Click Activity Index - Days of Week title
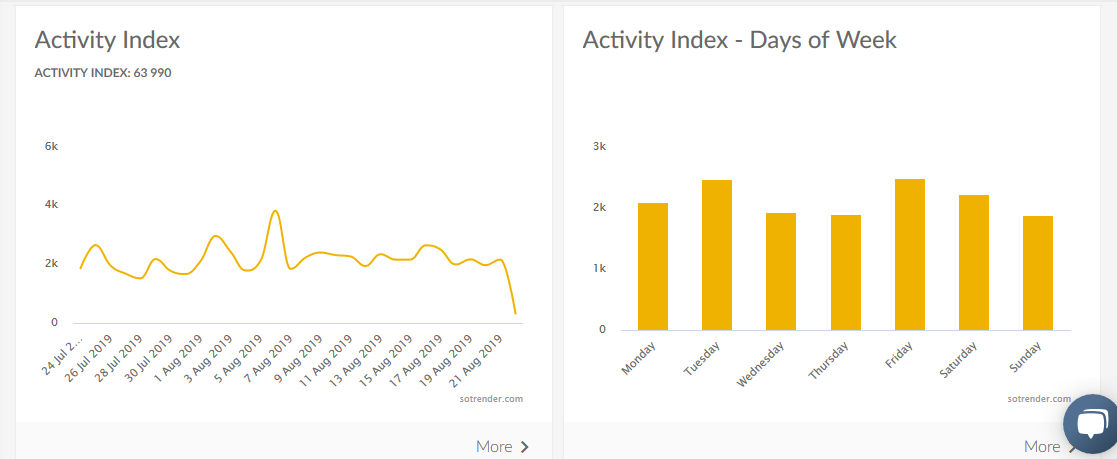 tap(739, 40)
